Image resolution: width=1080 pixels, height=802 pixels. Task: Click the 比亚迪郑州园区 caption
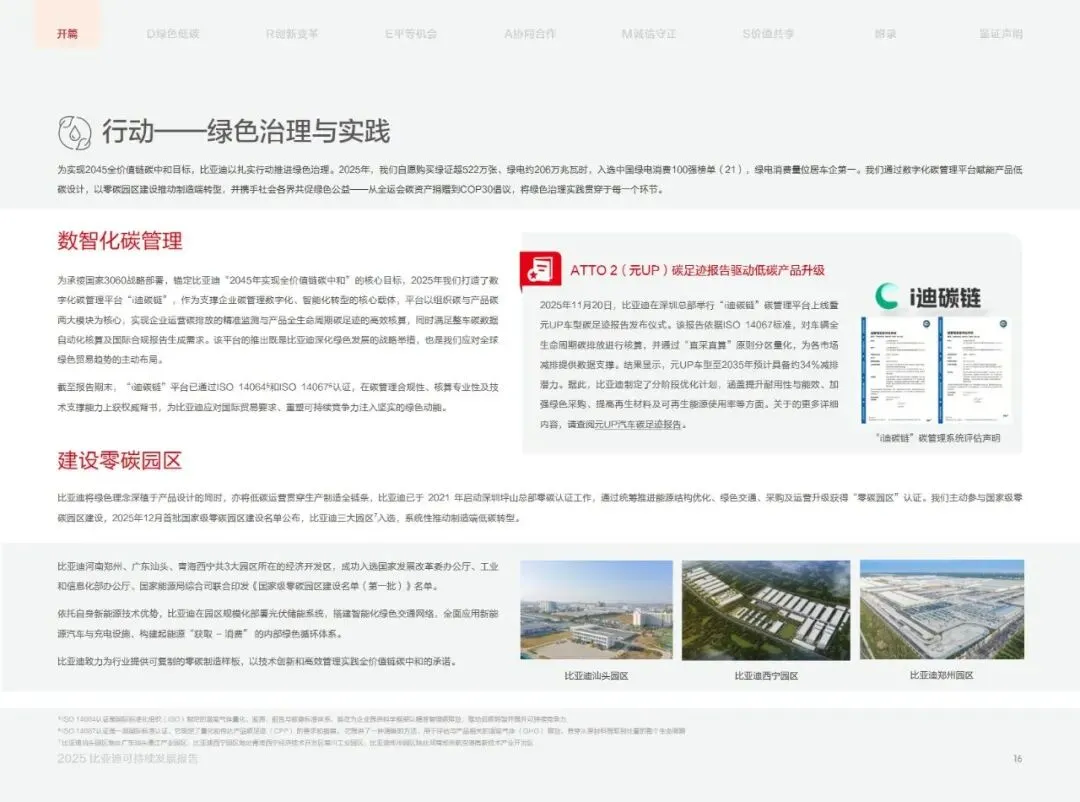click(x=942, y=675)
